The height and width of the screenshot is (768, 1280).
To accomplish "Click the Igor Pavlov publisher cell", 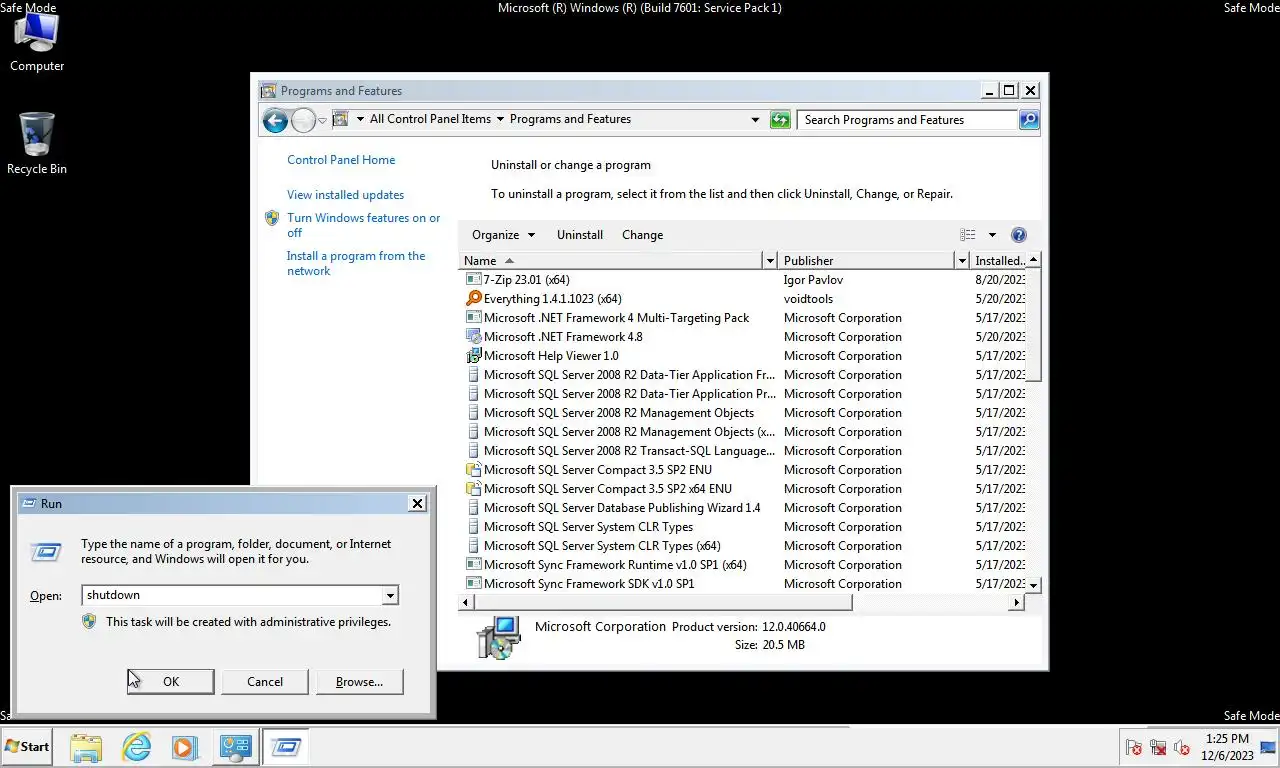I will pos(813,280).
